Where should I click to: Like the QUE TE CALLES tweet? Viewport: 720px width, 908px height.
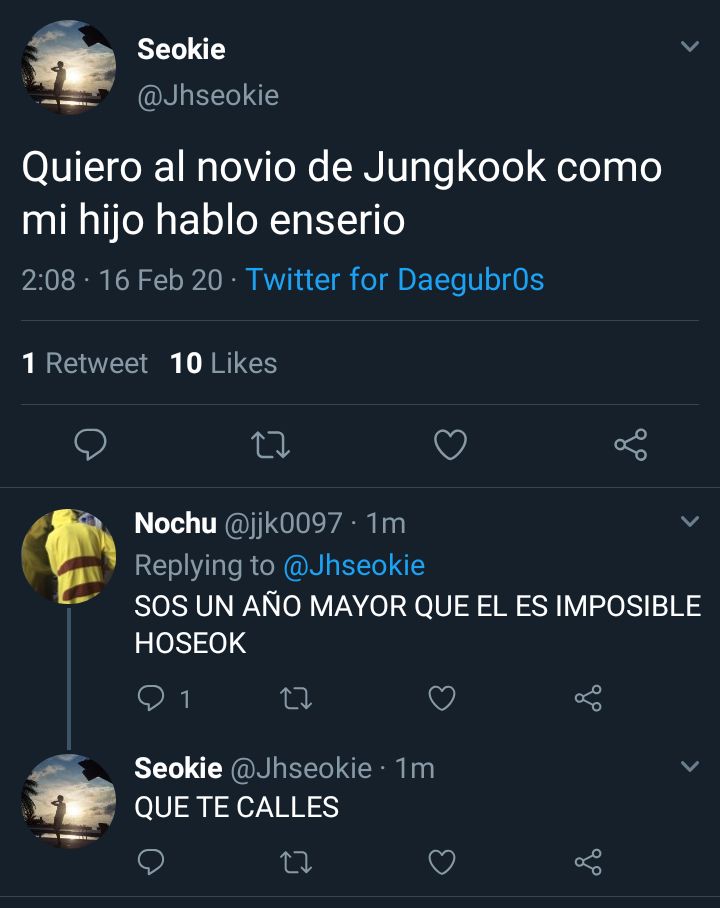pos(442,862)
